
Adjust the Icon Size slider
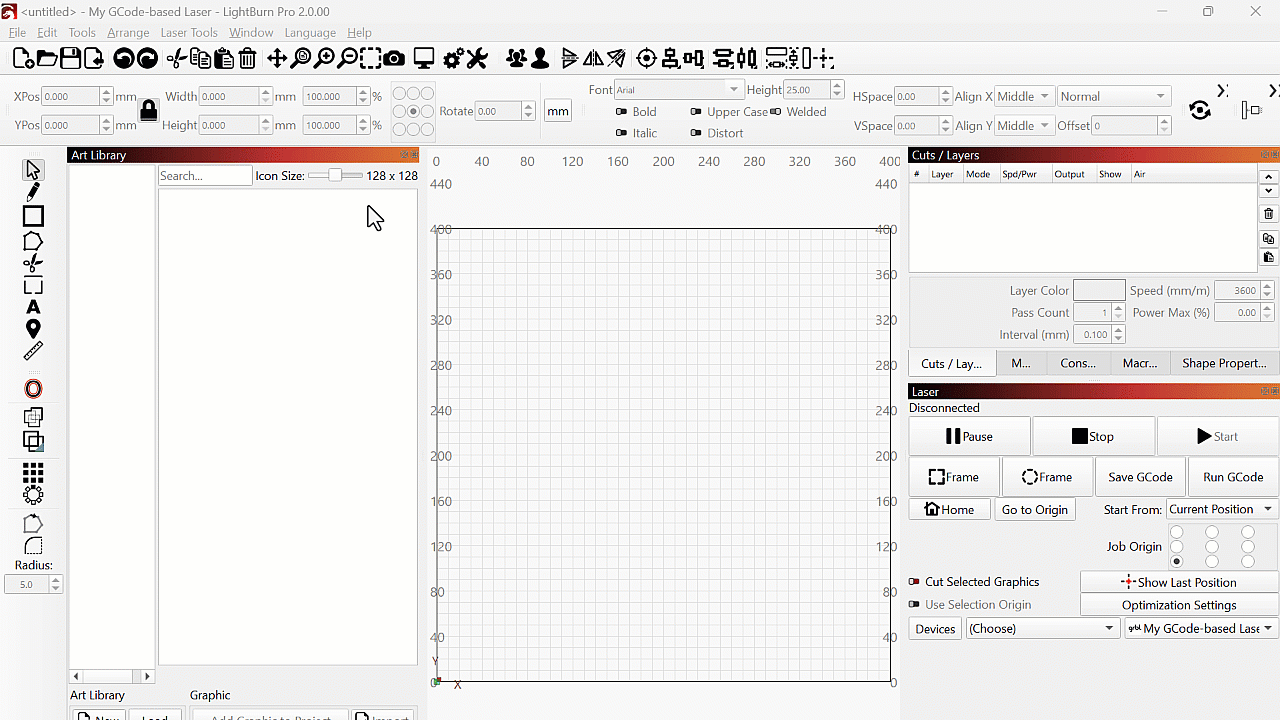pyautogui.click(x=335, y=176)
